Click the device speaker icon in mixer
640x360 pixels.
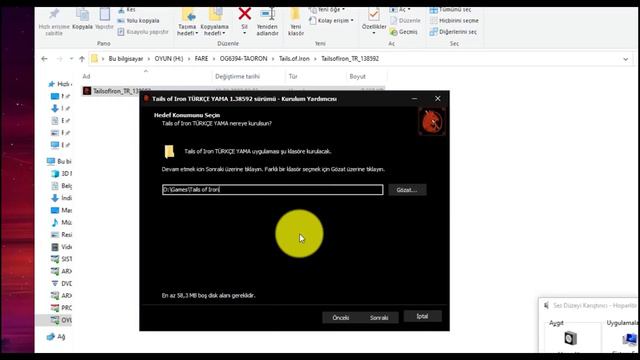570,338
